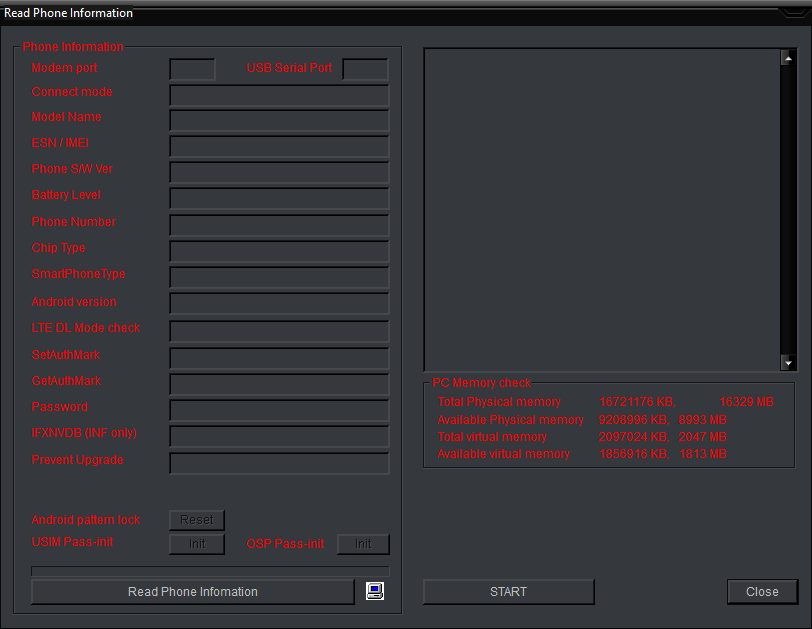
Task: Click the Android pattern lock label
Action: [x=85, y=520]
